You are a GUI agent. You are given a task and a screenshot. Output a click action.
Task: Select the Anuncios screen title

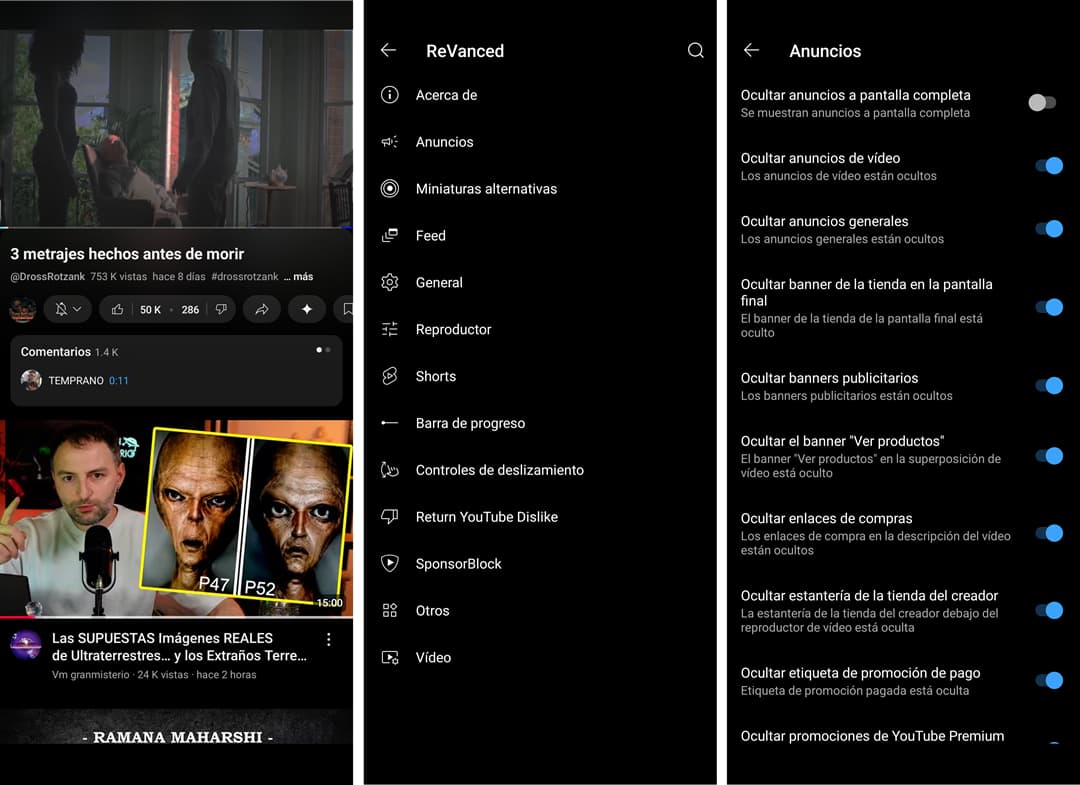point(825,51)
